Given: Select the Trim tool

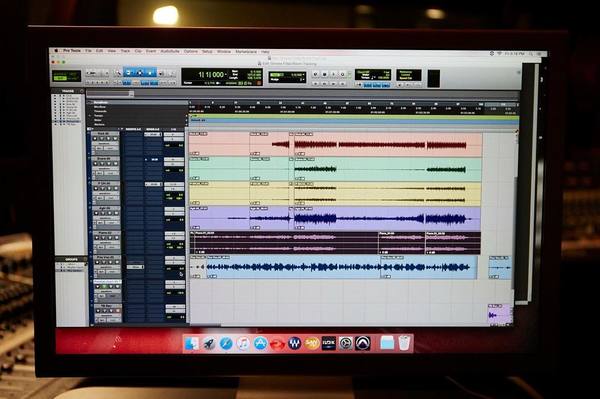Looking at the screenshot, I should [x=128, y=73].
